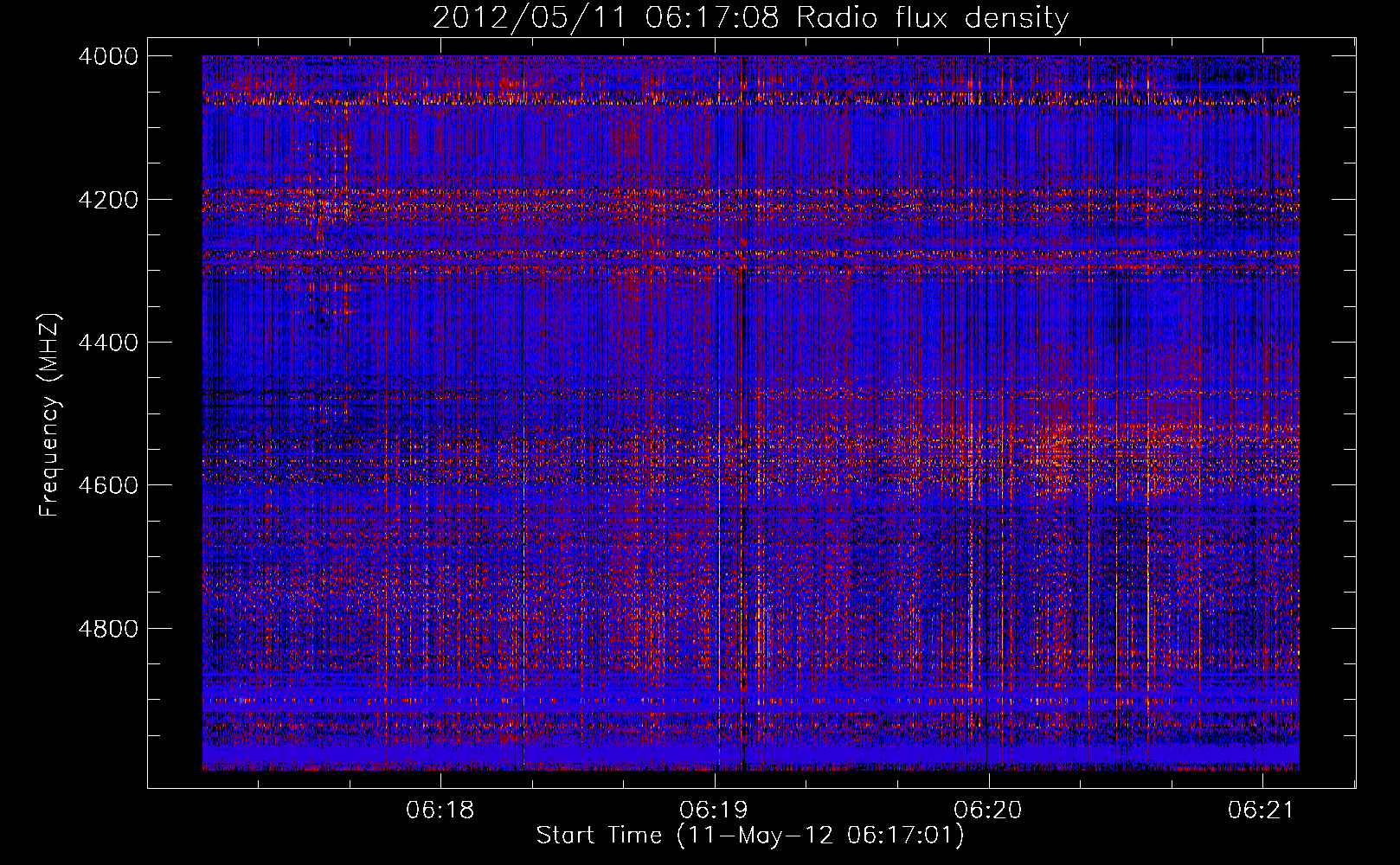Click the '4600' frequency axis label
This screenshot has height=865, width=1400.
click(x=108, y=485)
